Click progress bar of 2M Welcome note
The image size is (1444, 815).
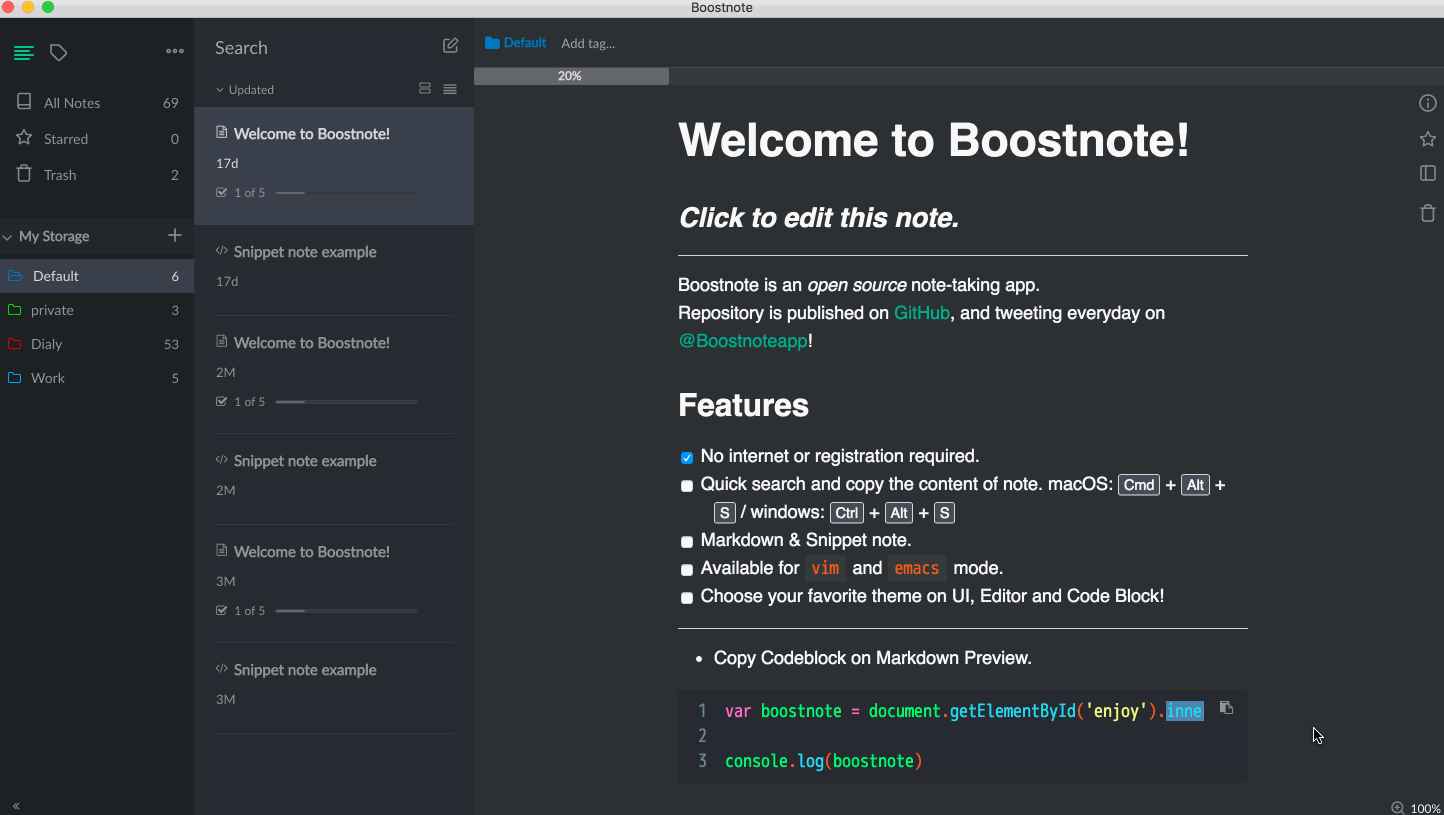point(346,402)
